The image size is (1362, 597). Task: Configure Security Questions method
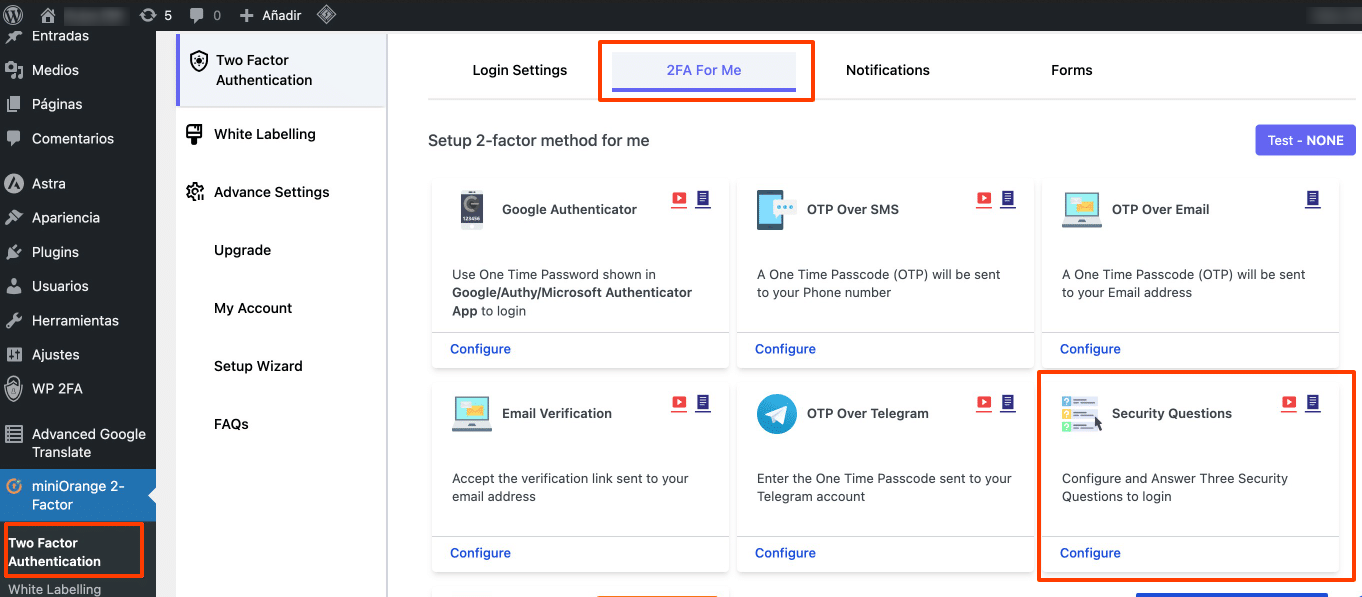point(1090,553)
